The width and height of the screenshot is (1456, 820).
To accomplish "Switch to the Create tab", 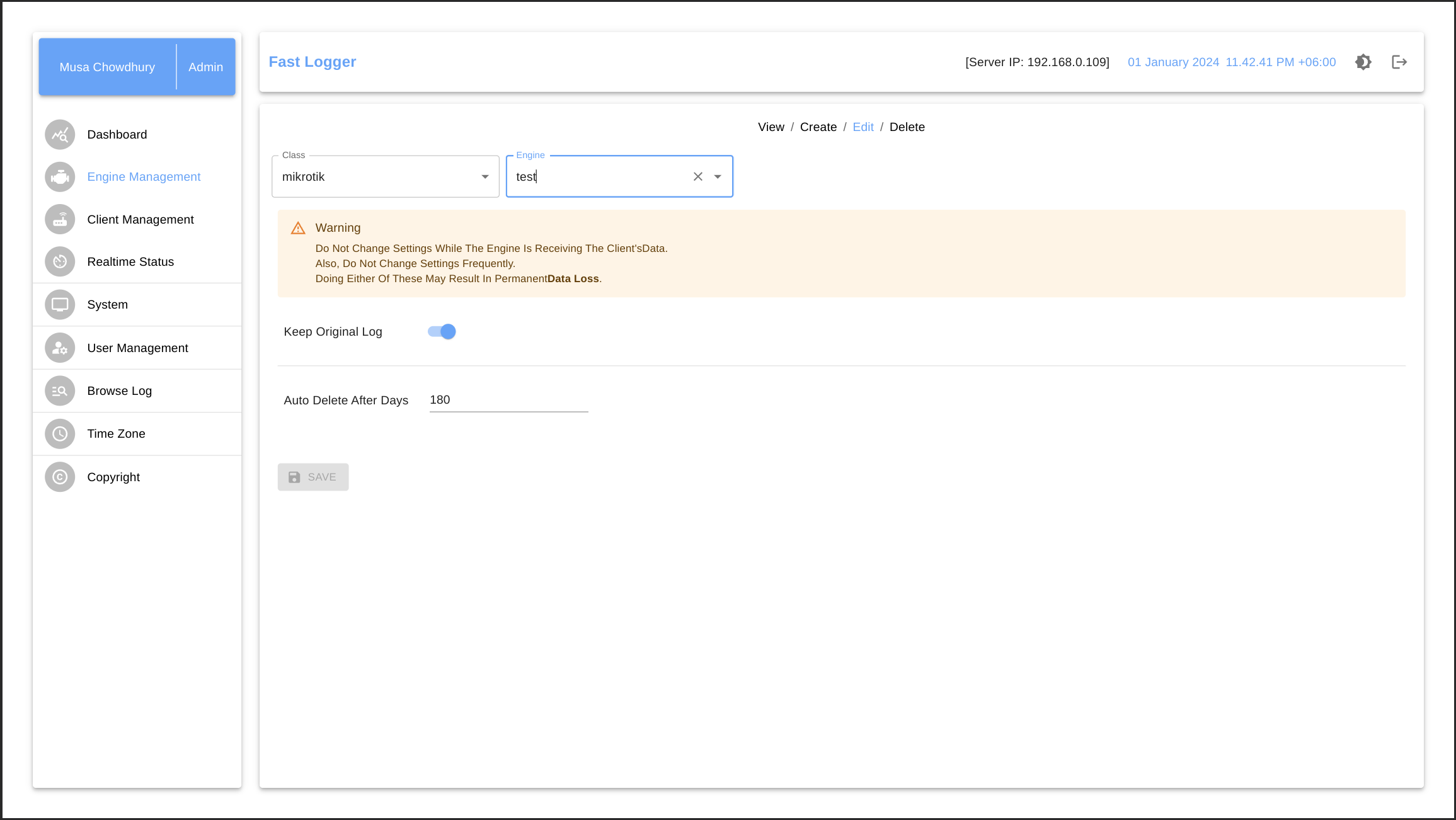I will coord(818,127).
